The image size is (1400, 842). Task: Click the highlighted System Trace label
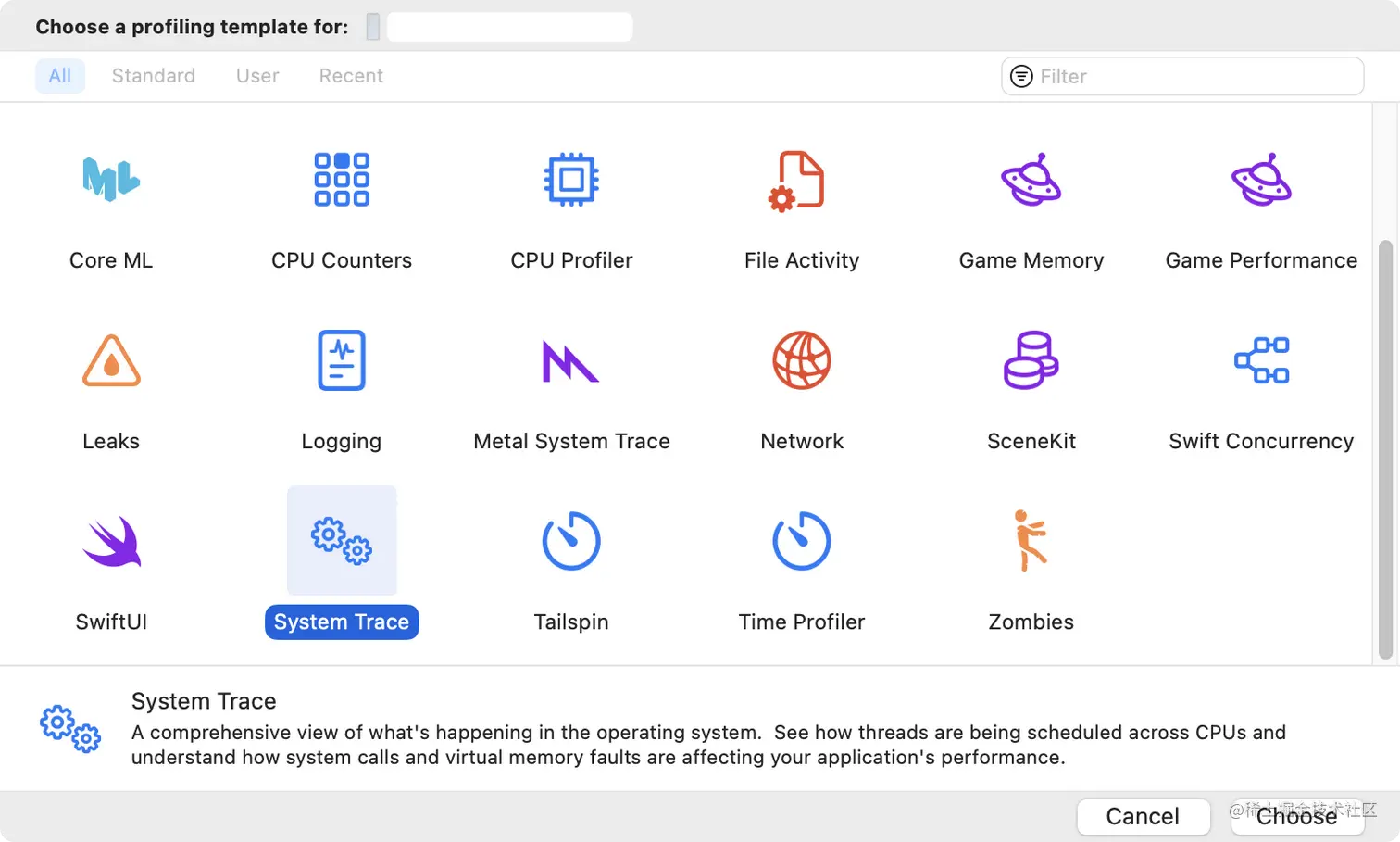[x=342, y=622]
